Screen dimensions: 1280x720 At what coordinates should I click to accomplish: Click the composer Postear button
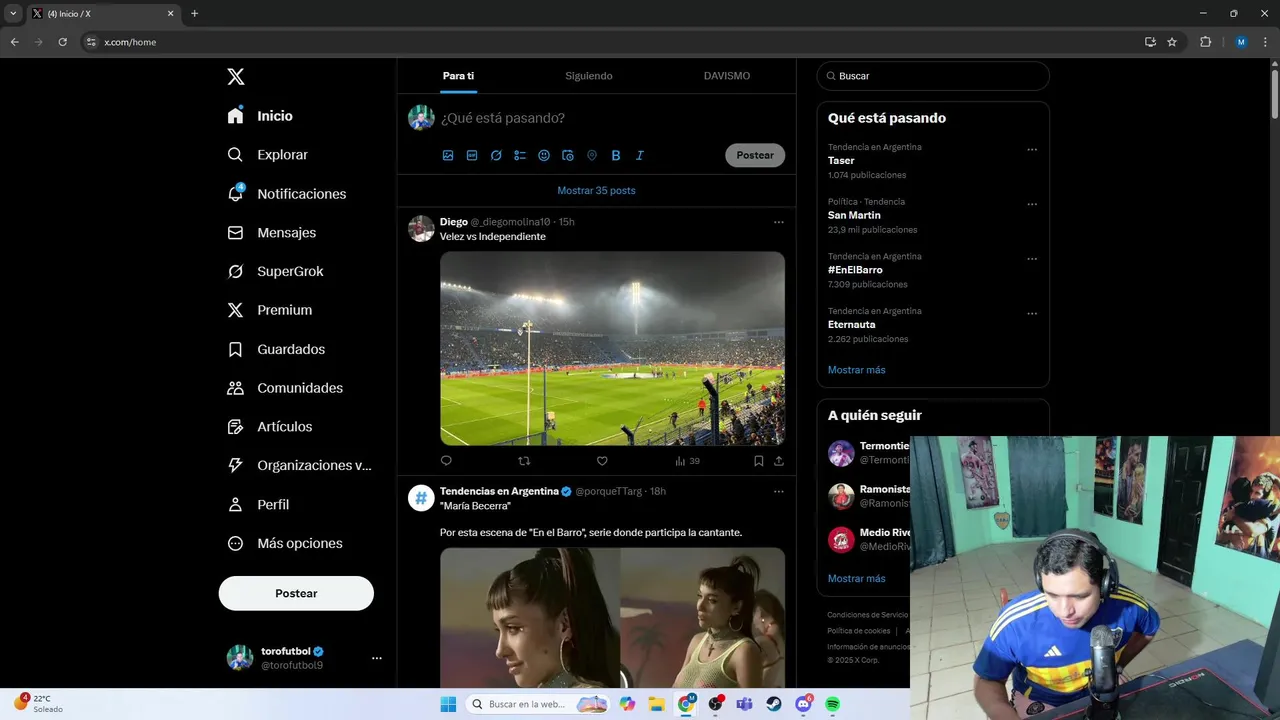coord(755,155)
